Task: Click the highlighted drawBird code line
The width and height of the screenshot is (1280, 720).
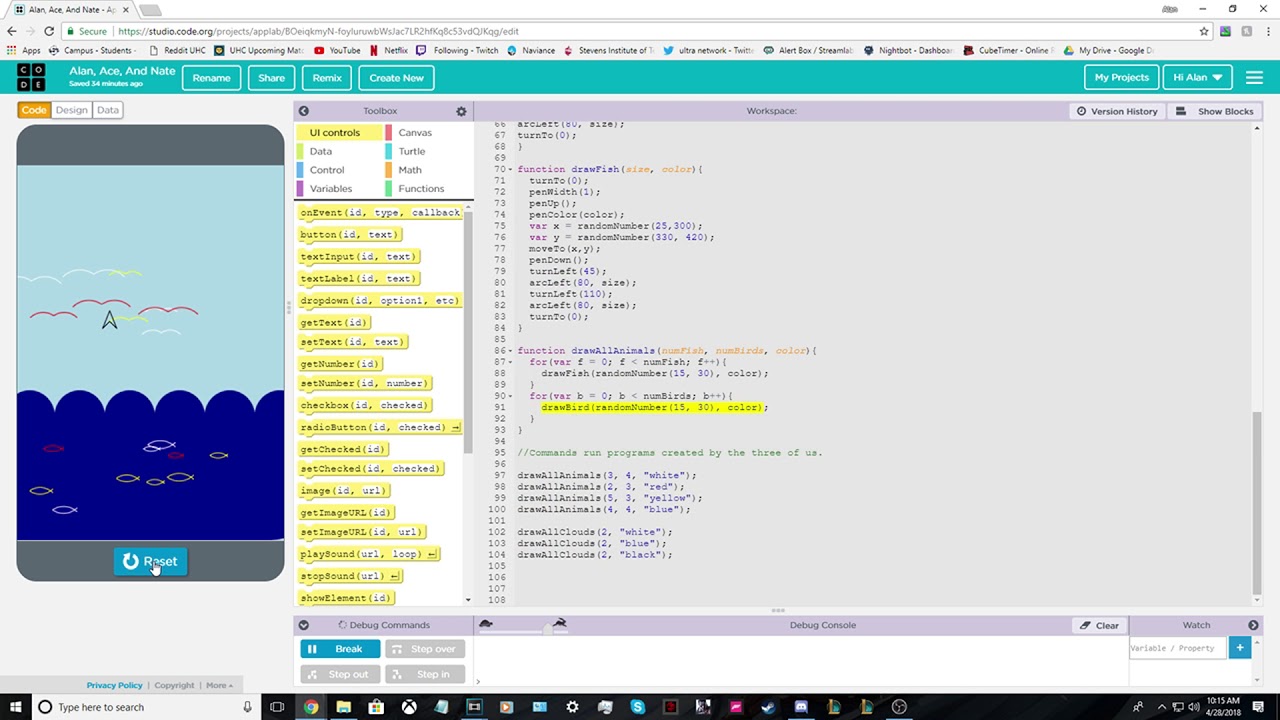Action: click(654, 408)
